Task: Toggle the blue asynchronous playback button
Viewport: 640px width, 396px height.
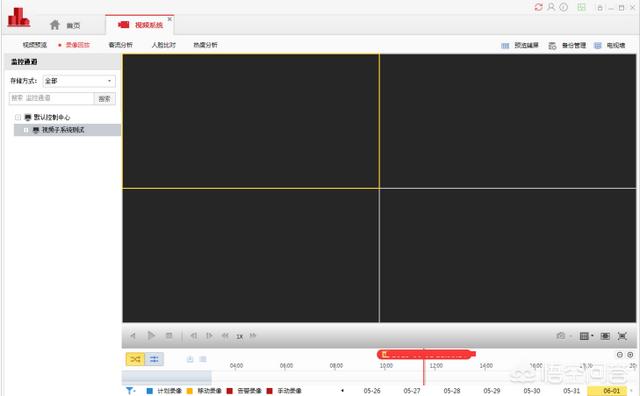Action: coord(154,359)
